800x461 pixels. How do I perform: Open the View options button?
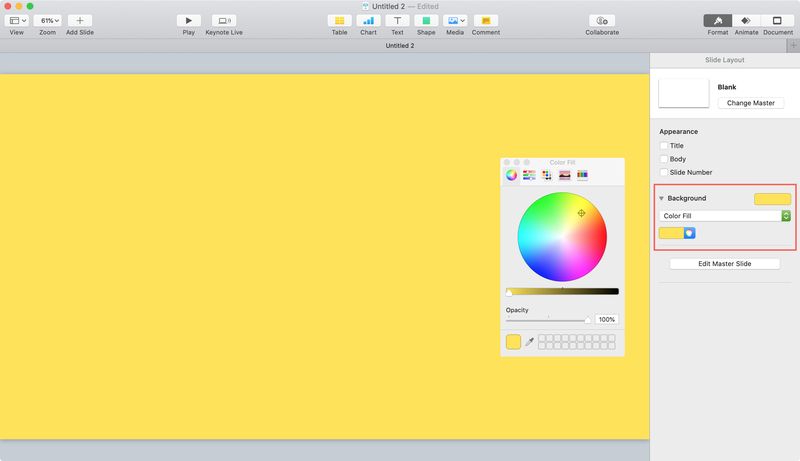[18, 20]
